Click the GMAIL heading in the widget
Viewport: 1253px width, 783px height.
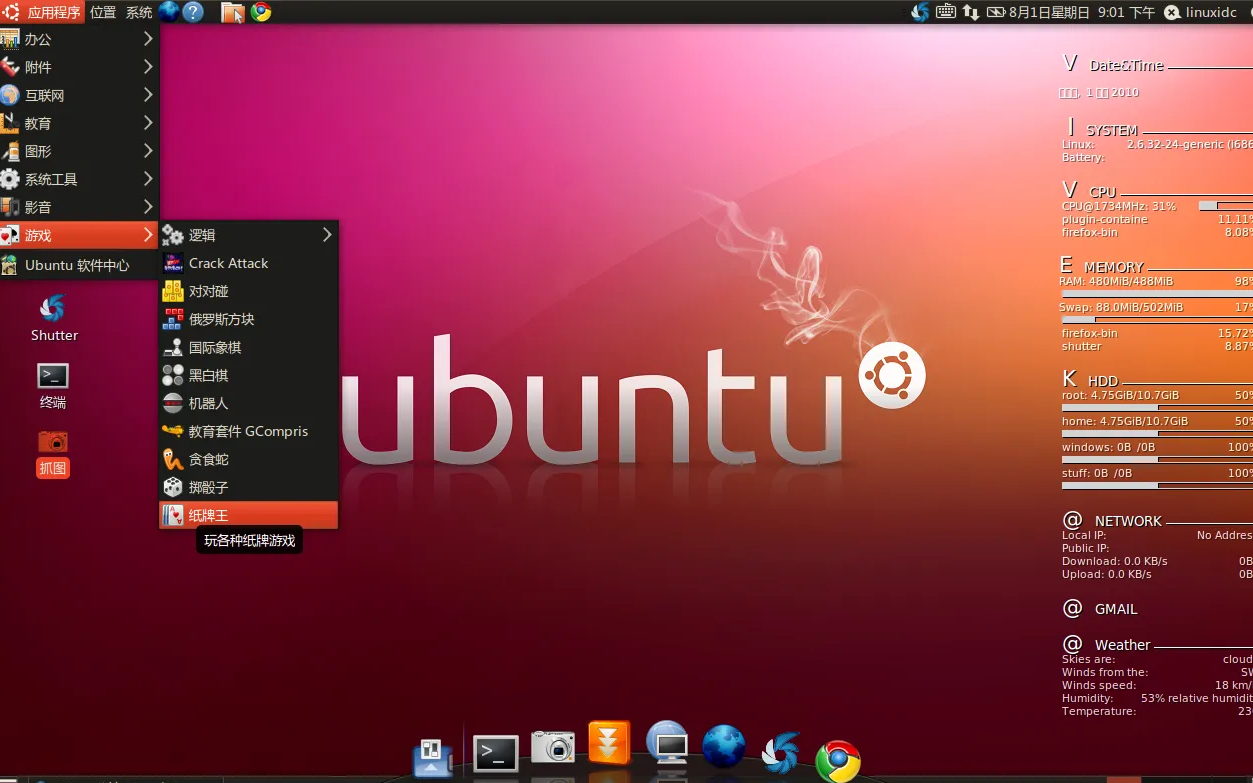coord(1115,609)
